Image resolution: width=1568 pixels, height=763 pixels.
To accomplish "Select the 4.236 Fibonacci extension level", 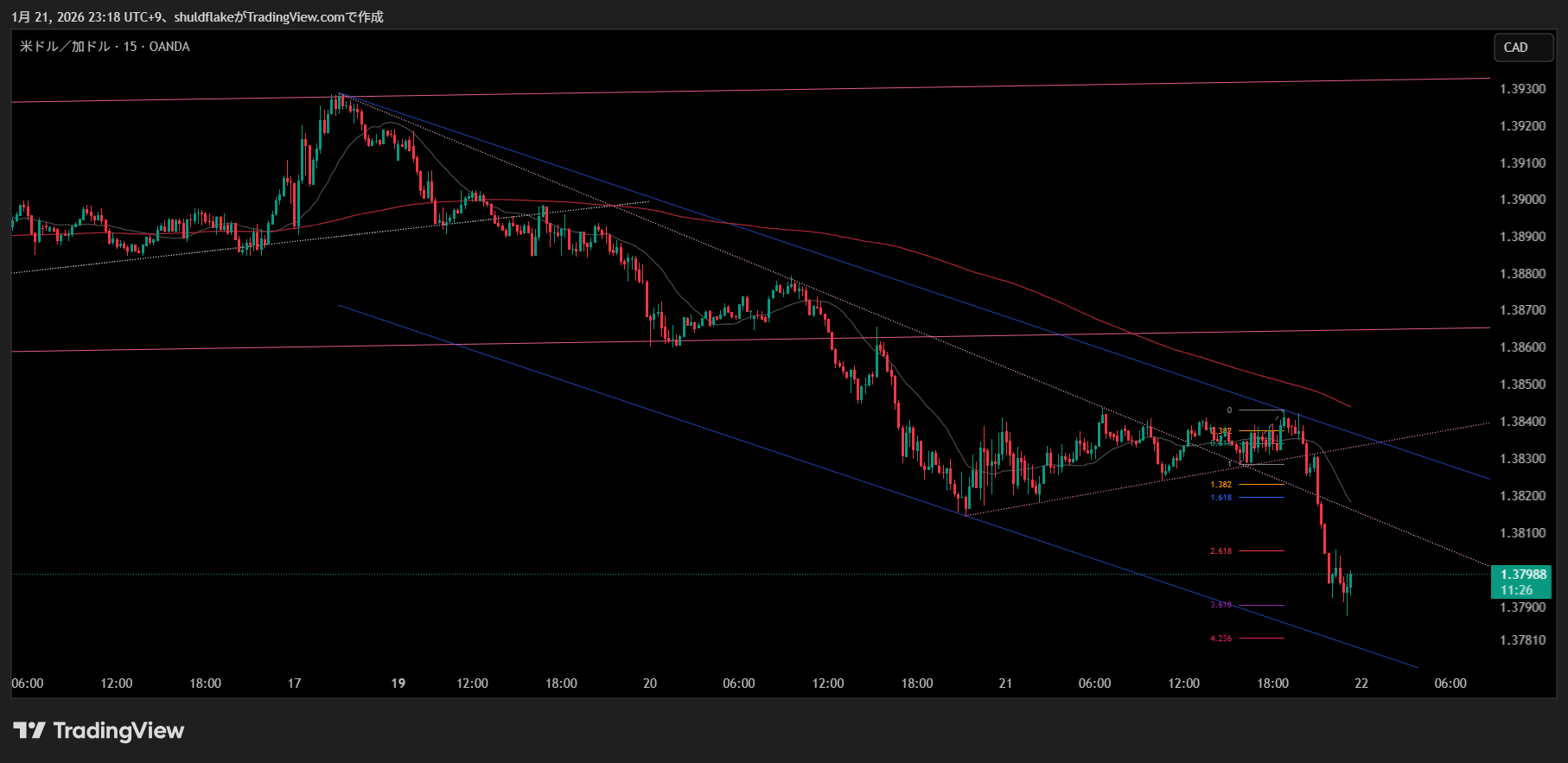I will click(x=1221, y=639).
